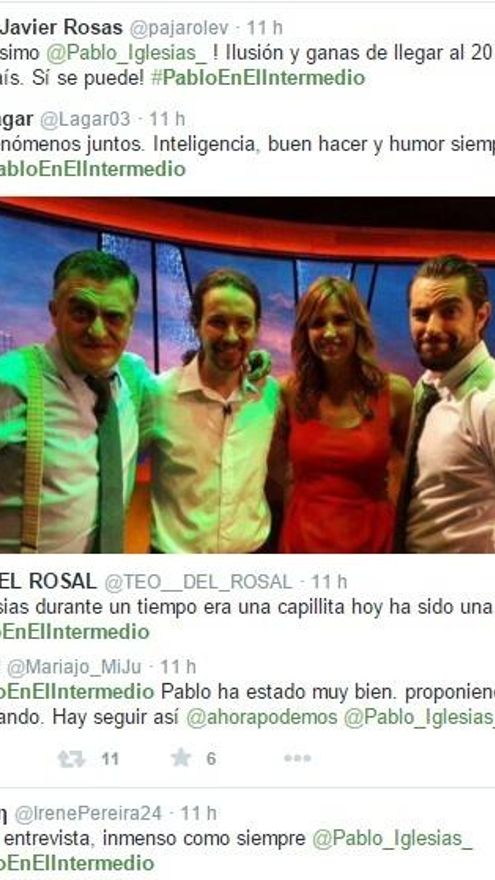Viewport: 495px width, 880px height.
Task: Open the @TEO__DEL_ROSAL handle
Action: coord(198,582)
